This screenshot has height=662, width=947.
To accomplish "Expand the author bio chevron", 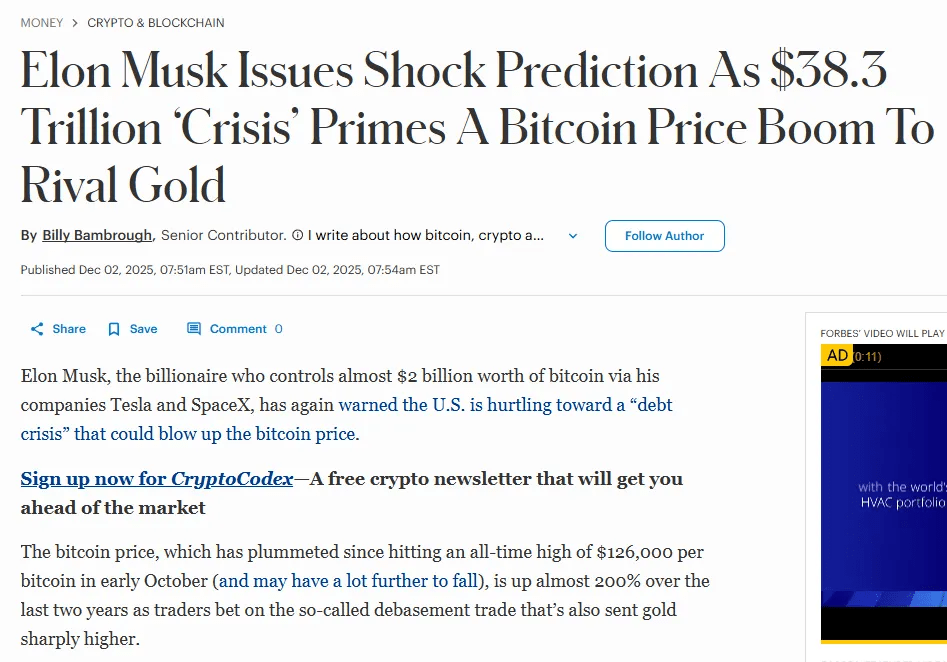I will [573, 236].
